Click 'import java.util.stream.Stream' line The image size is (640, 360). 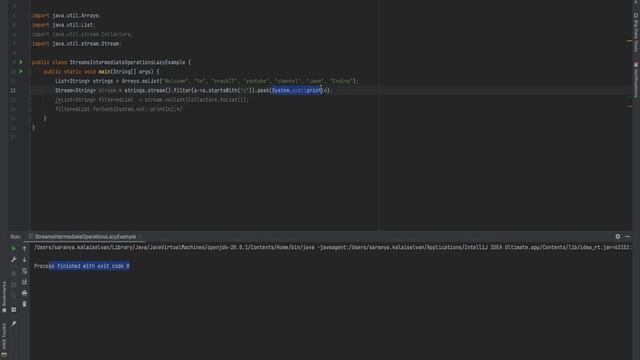coord(77,44)
